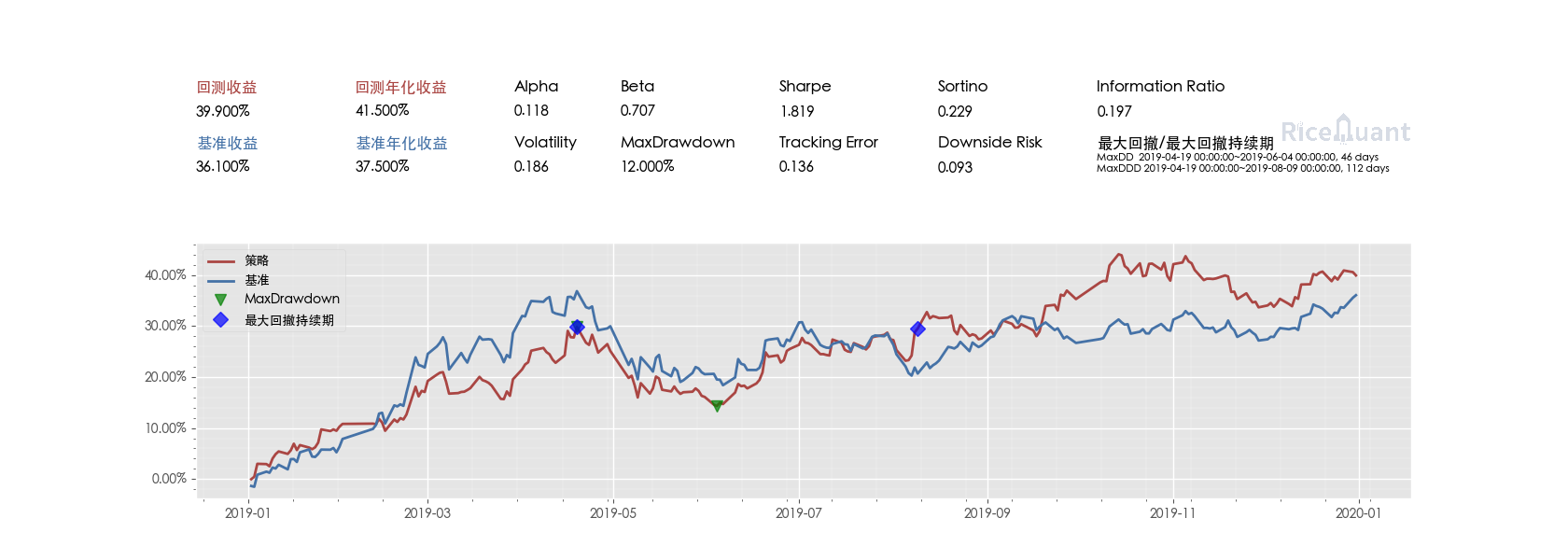Viewport: 1568px width, 560px height.
Task: Select the 回测收益 heading
Action: tap(226, 87)
